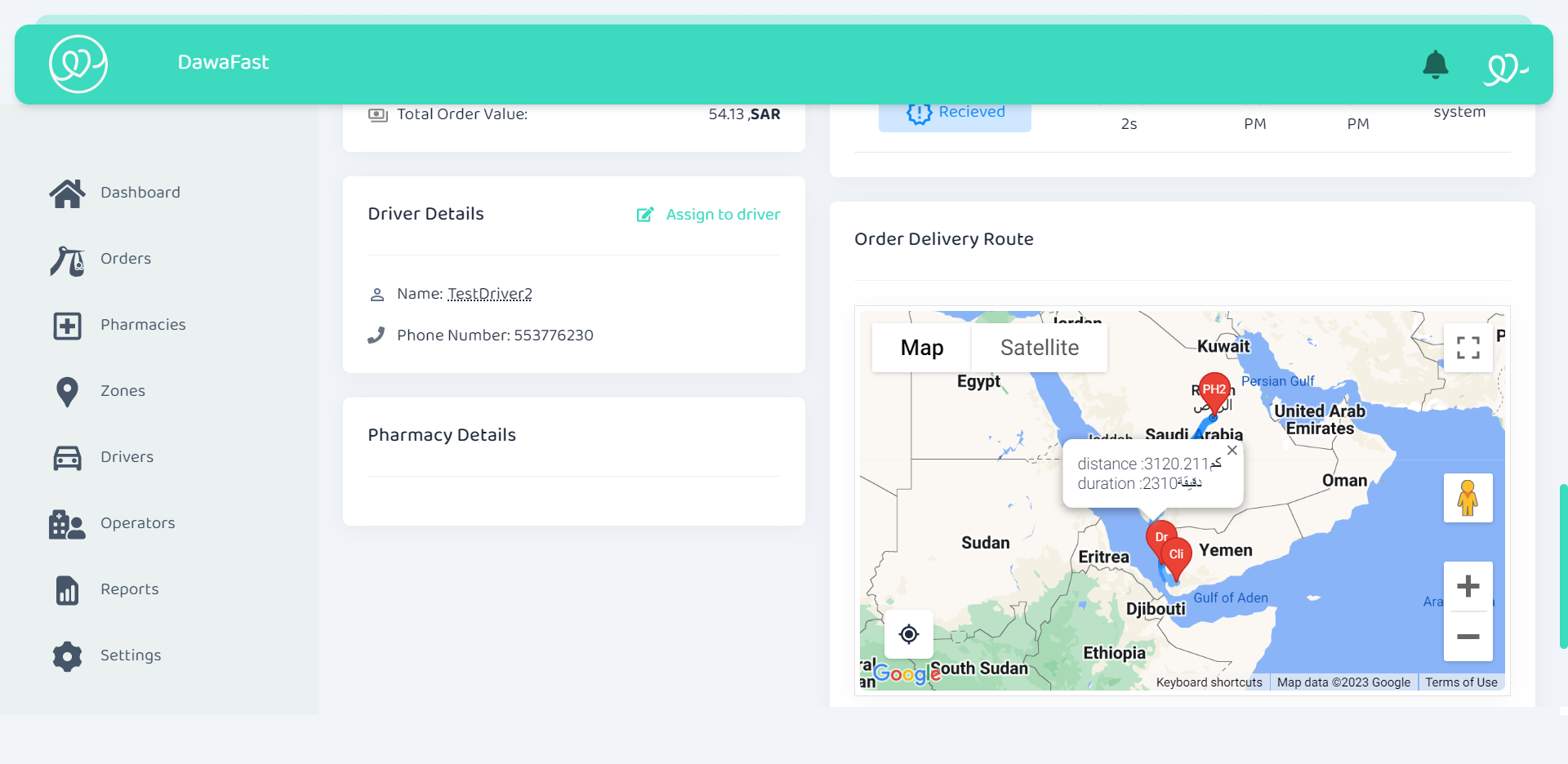Zoom out on the delivery map

(1468, 637)
